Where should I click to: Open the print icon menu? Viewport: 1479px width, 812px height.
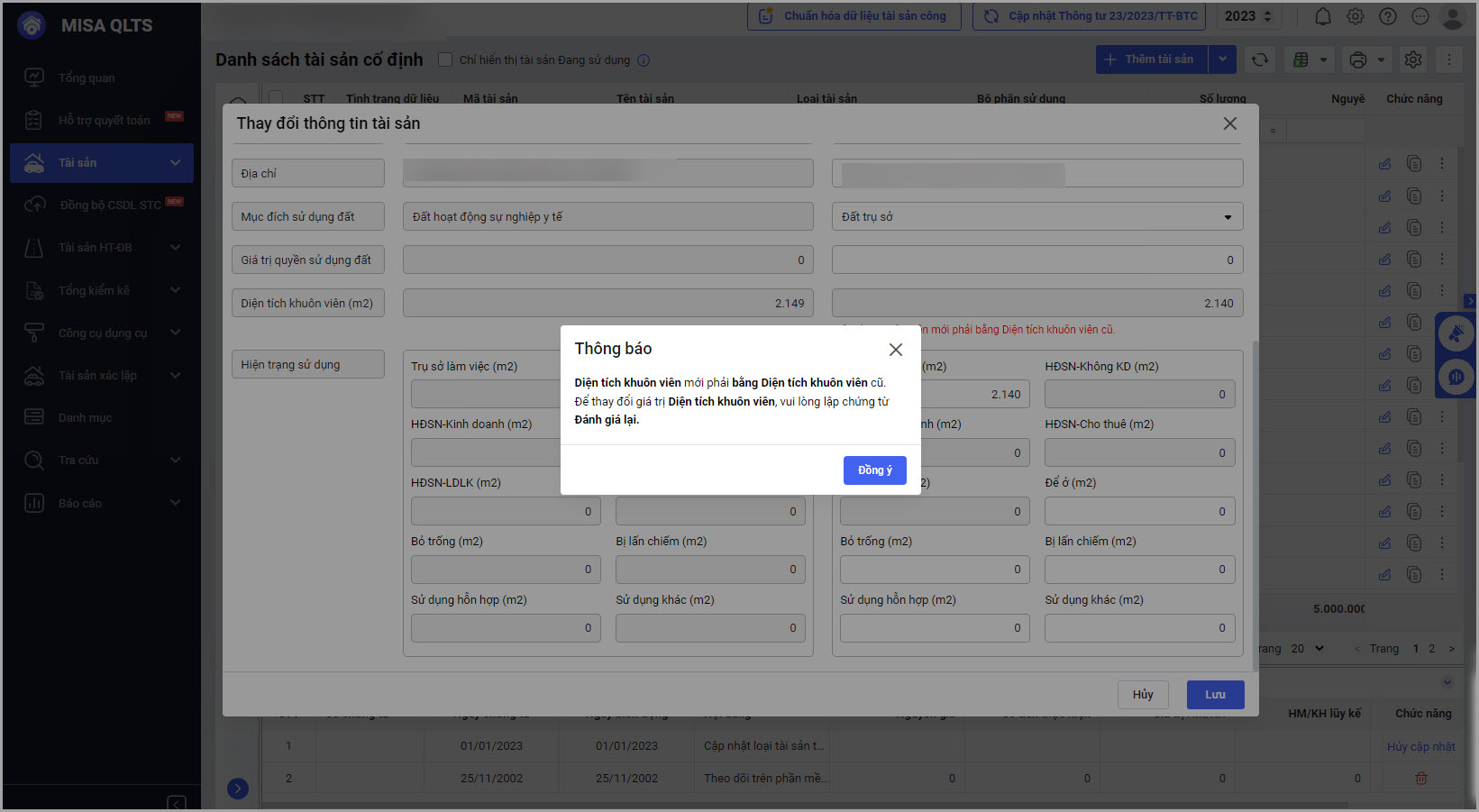click(x=1366, y=59)
